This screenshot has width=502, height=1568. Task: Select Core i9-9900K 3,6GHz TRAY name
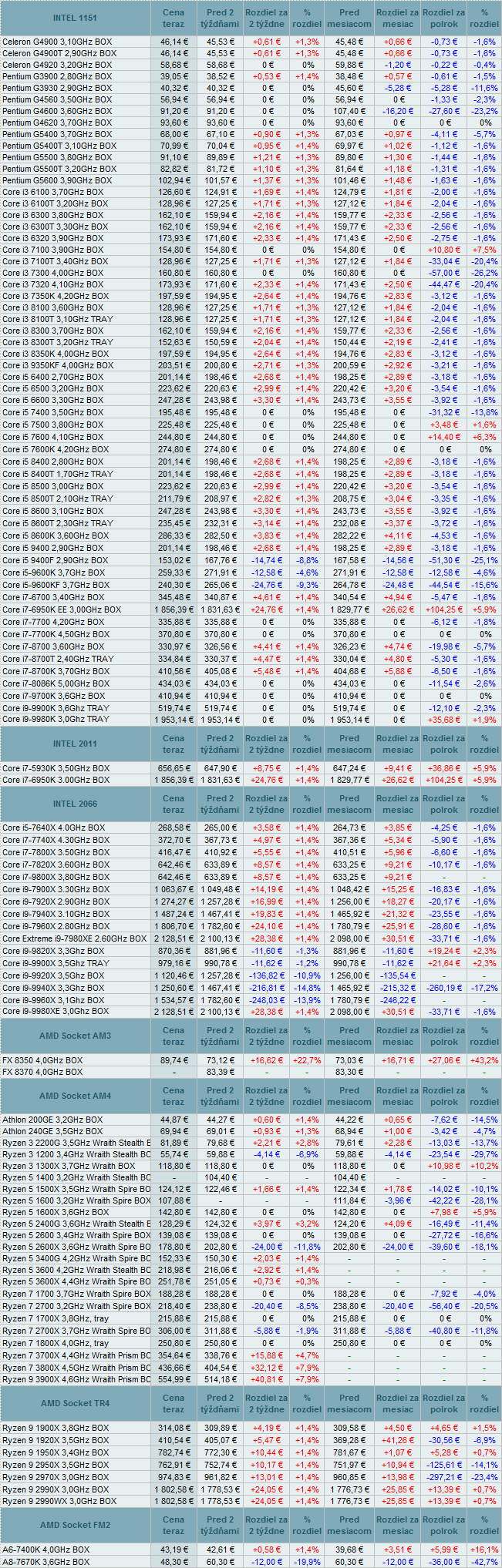(56, 707)
